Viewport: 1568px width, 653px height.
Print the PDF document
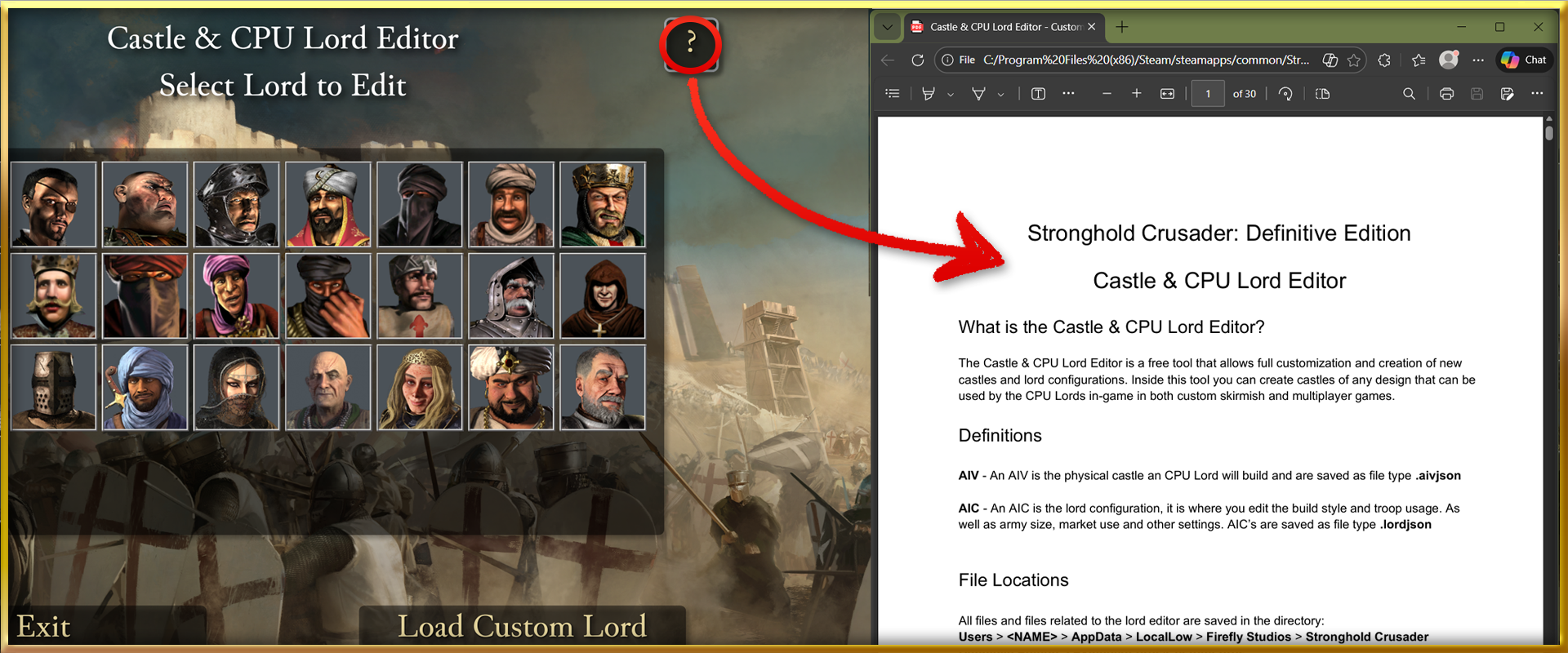coord(1446,94)
